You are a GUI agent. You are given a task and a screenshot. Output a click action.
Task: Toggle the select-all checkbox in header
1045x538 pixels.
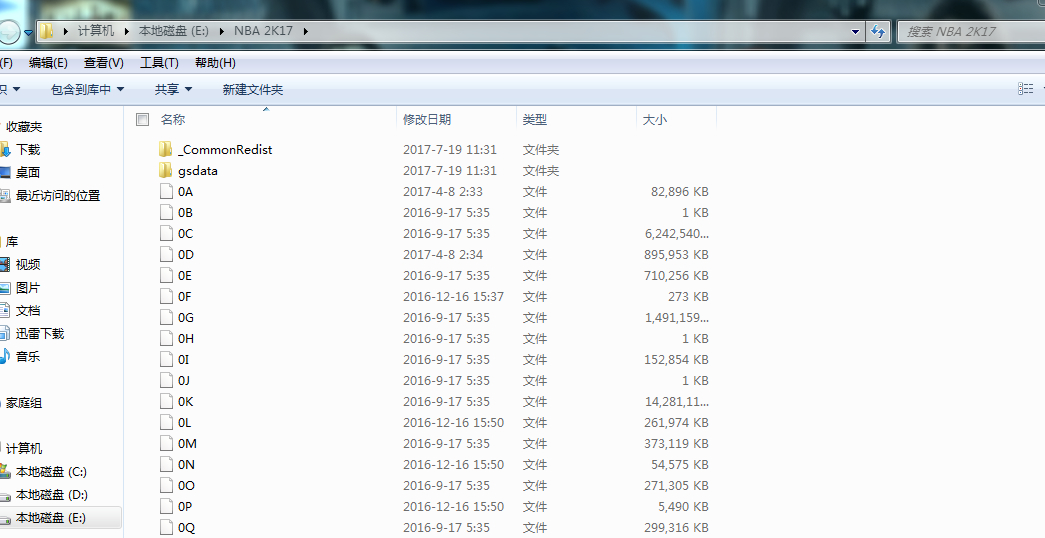pyautogui.click(x=142, y=119)
